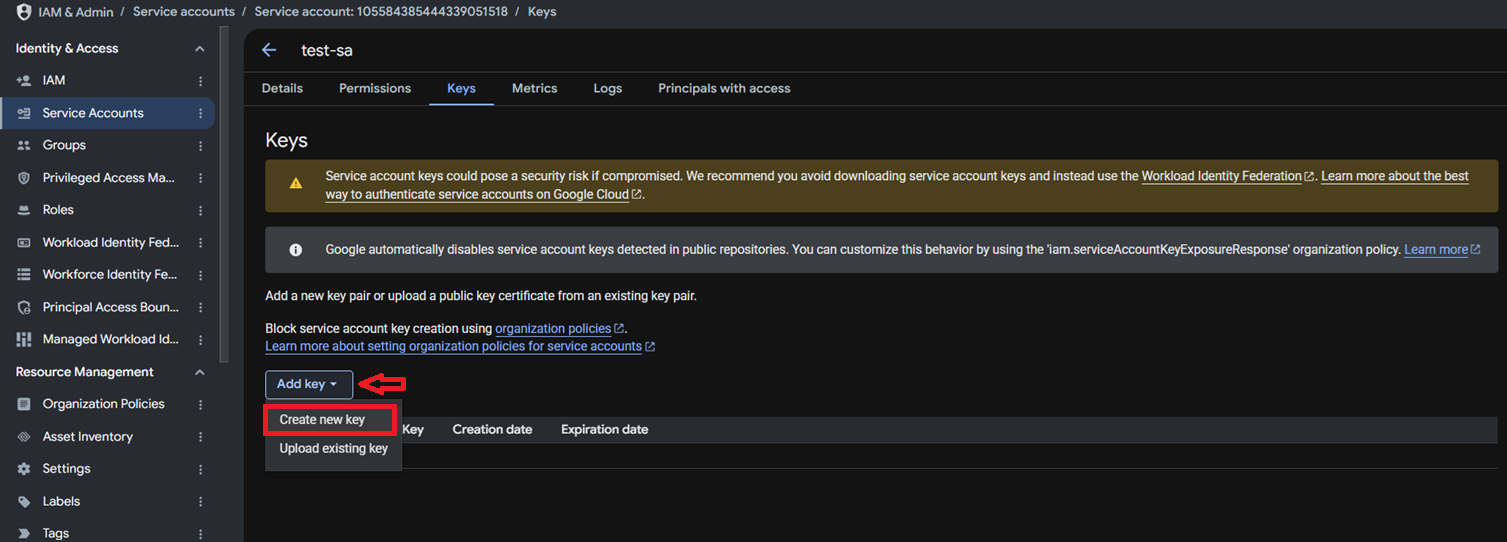
Task: Select the Keys tab
Action: click(x=461, y=88)
